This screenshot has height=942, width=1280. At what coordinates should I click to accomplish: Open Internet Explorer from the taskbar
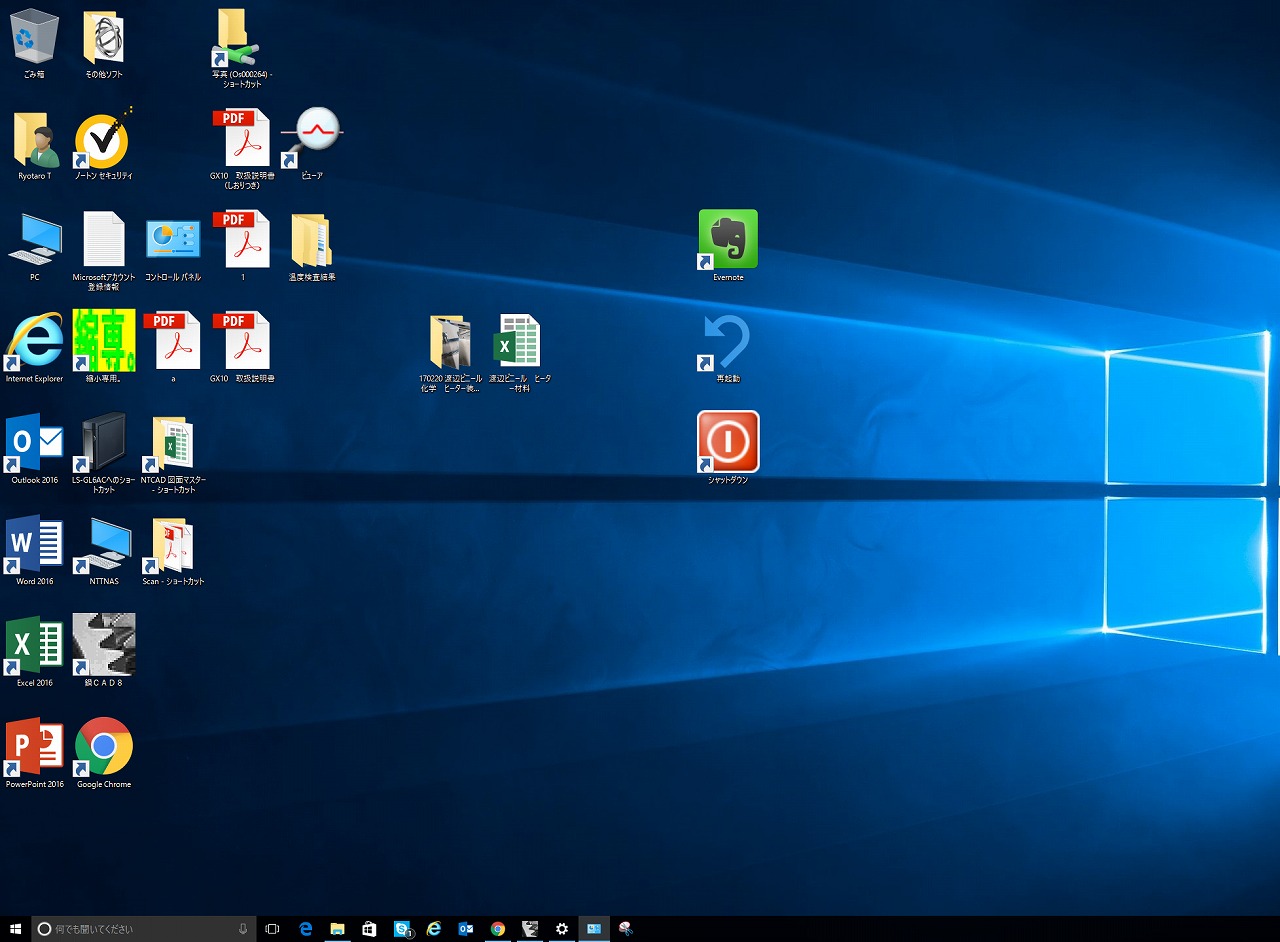pos(434,929)
